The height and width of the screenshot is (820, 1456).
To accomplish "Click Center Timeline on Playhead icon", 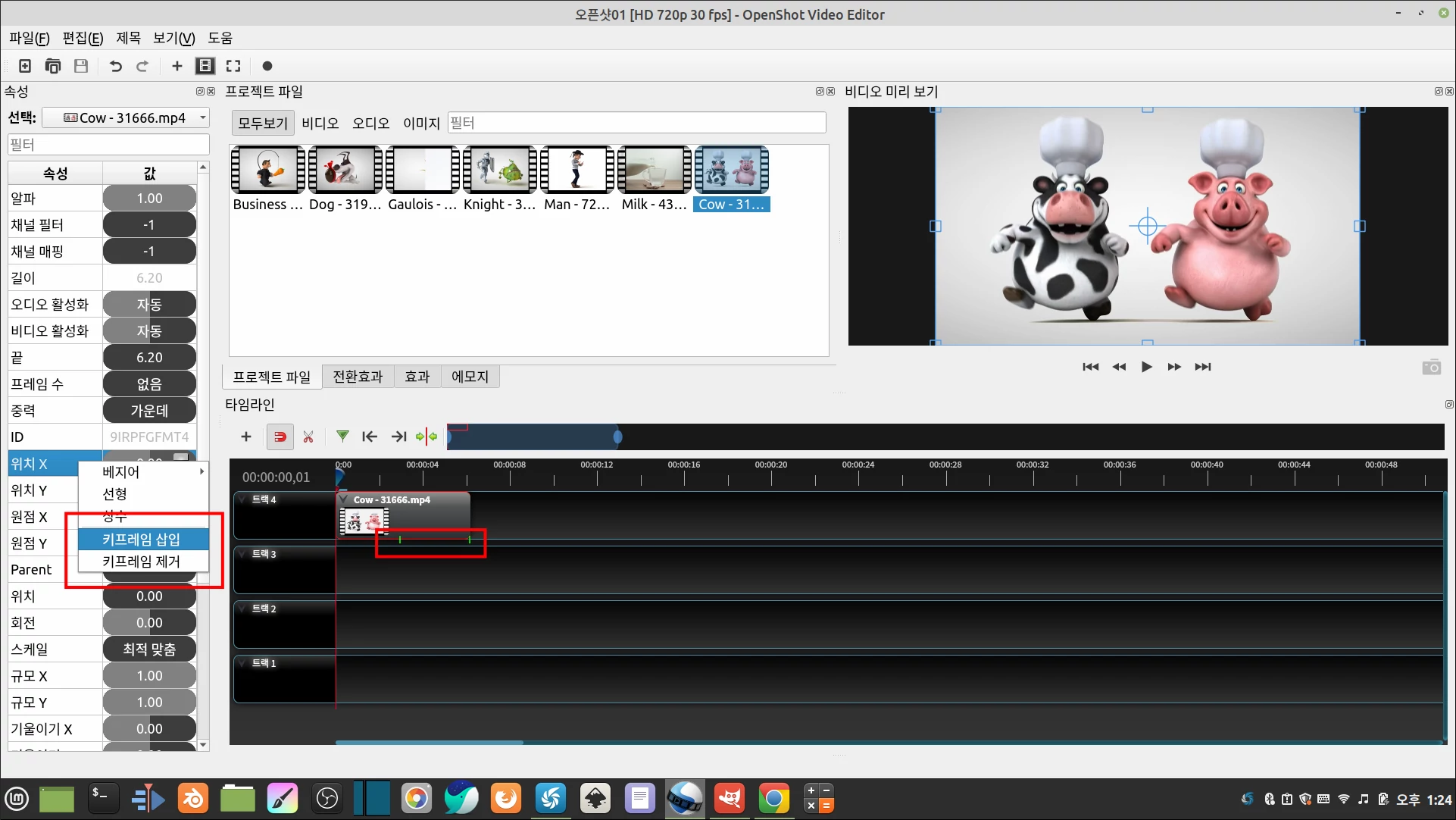I will pyautogui.click(x=426, y=437).
